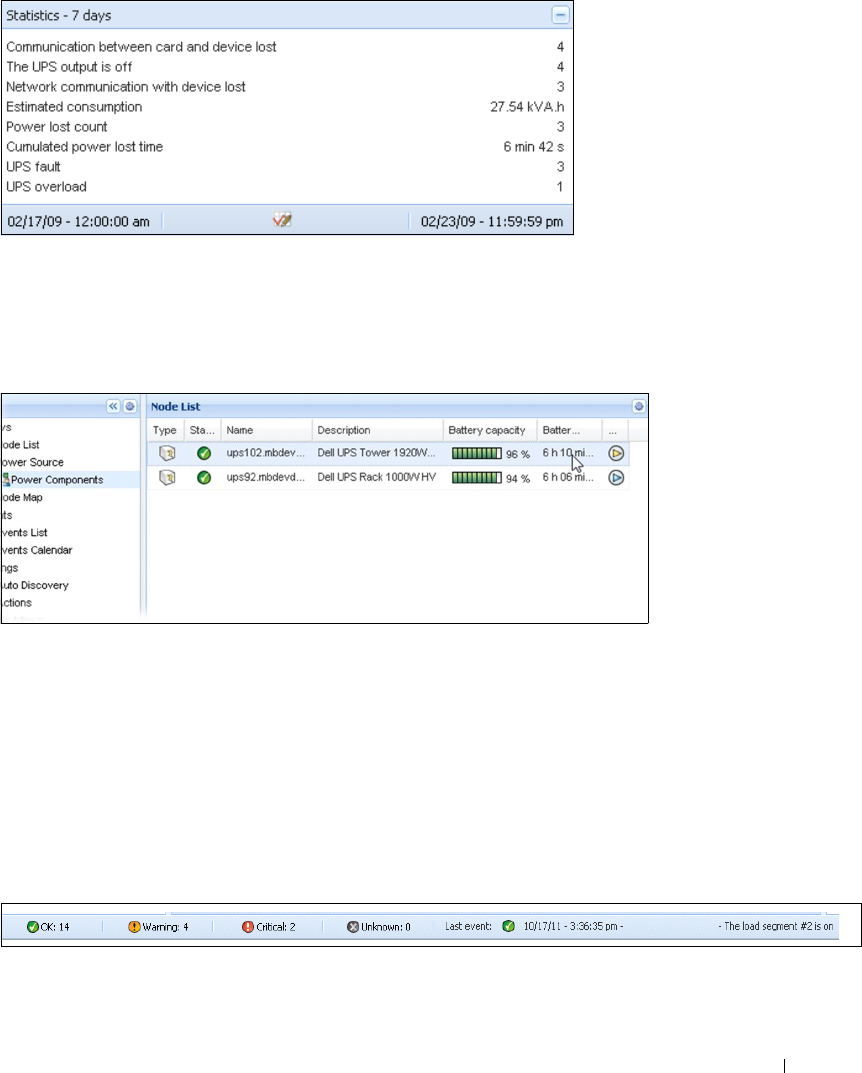
Task: Open Events Calendar in the navigation tree
Action: 37,550
